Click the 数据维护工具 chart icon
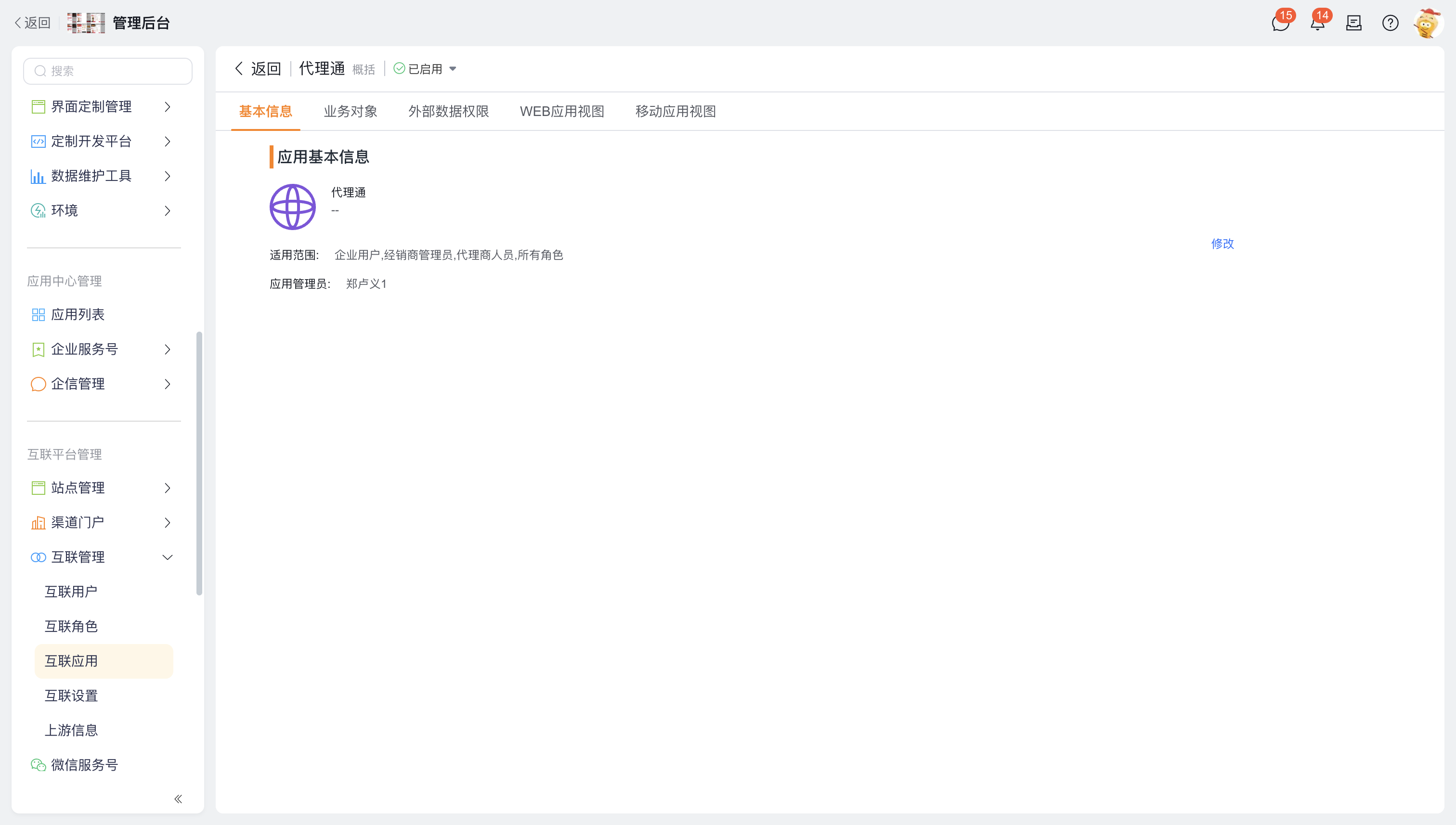The image size is (1456, 825). click(x=38, y=176)
